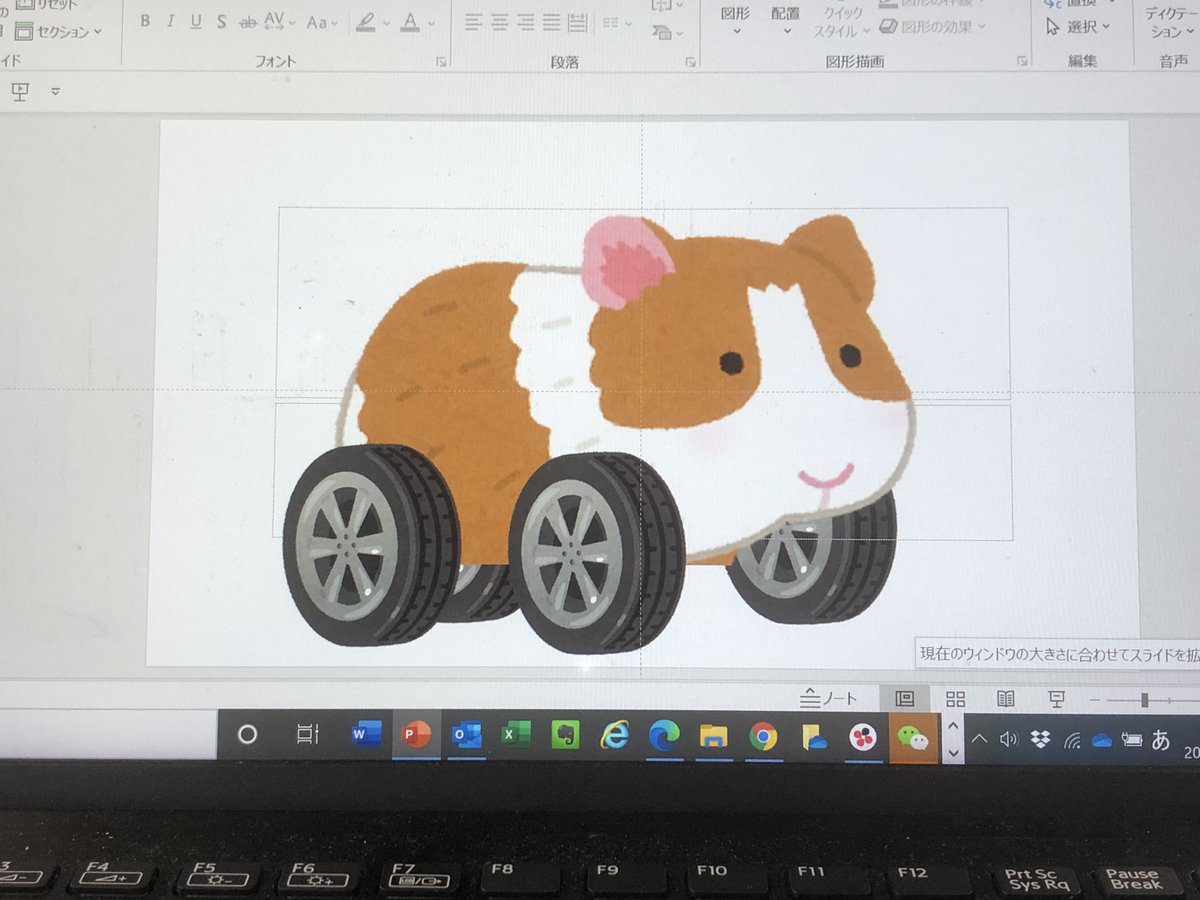Switch to slide sorter view

point(956,698)
